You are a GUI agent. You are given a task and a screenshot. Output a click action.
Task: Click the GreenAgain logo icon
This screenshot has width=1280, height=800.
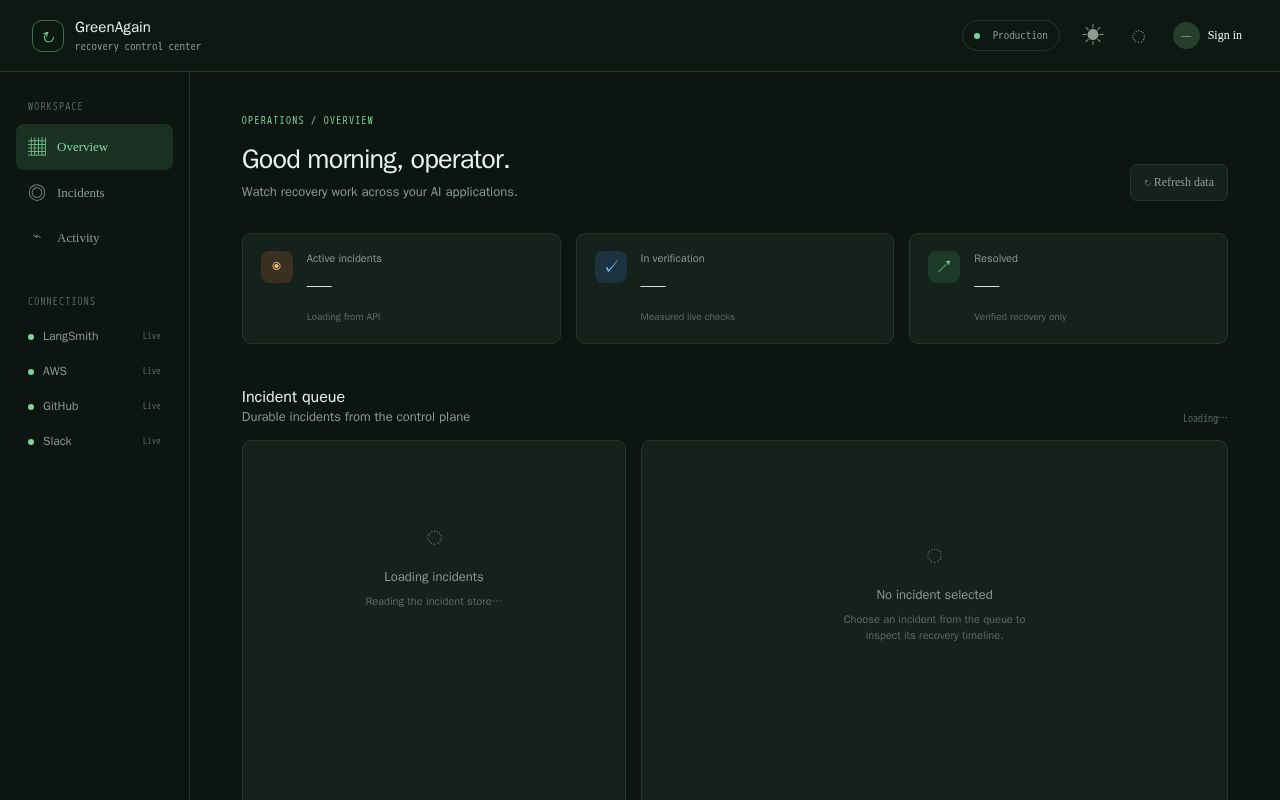point(48,36)
